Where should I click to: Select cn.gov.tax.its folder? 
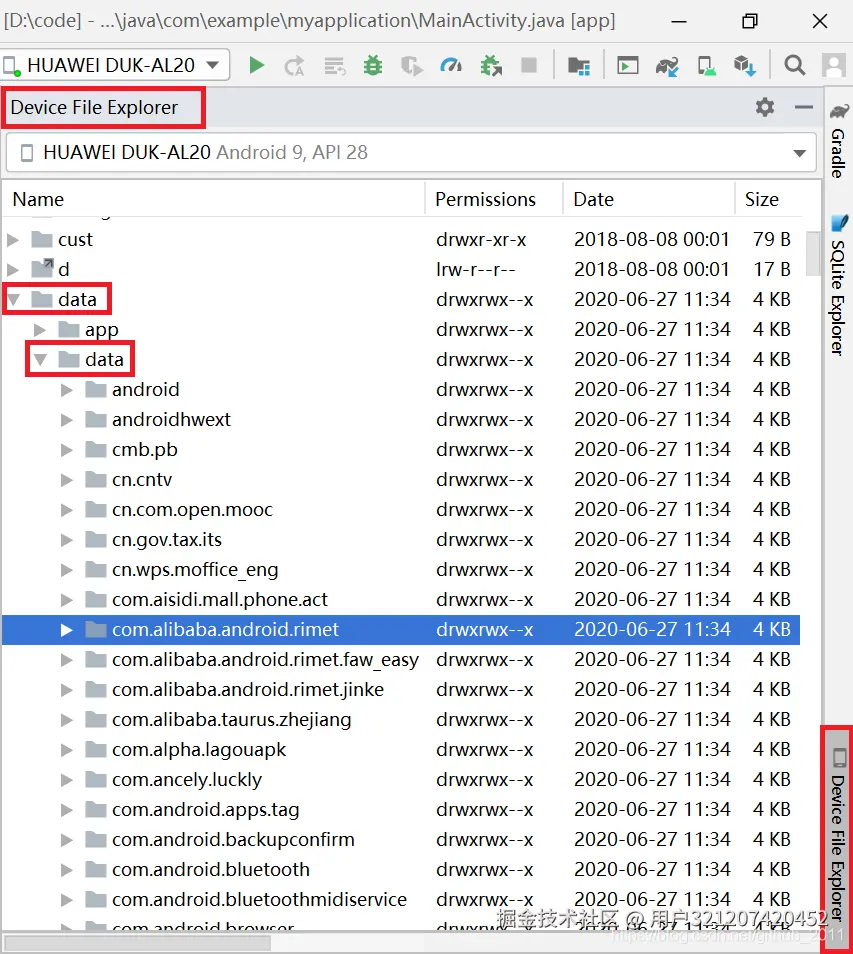(x=401, y=540)
